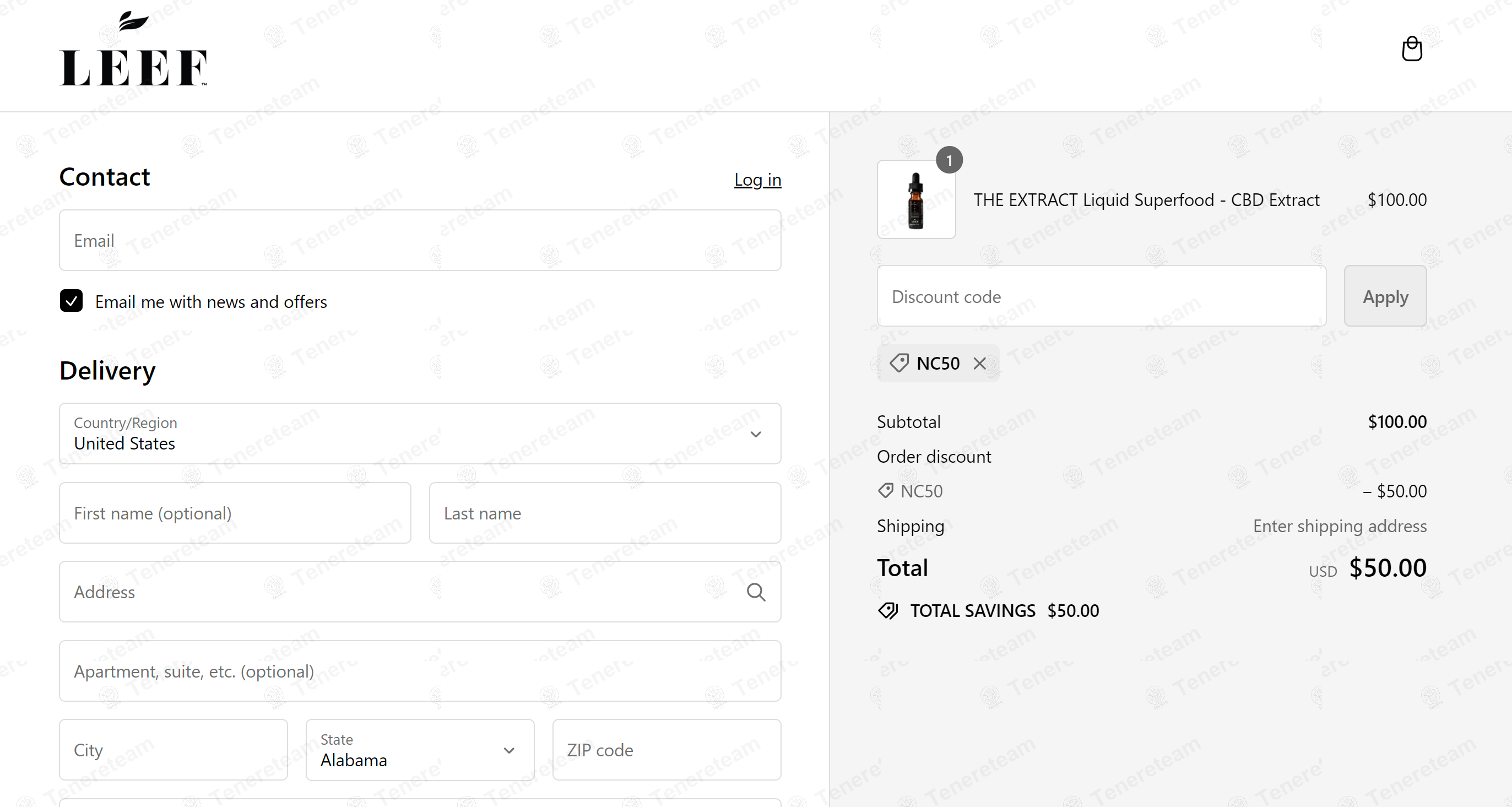Click the USD currency label
The width and height of the screenshot is (1512, 807).
tap(1323, 572)
